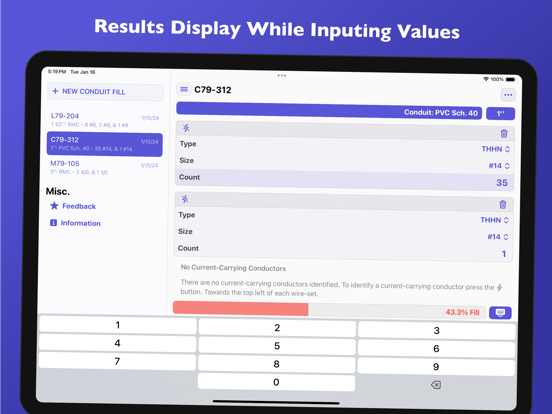Screen dimensions: 552x414
Task: Select the L79-204 conduit fill entry
Action: coord(105,120)
